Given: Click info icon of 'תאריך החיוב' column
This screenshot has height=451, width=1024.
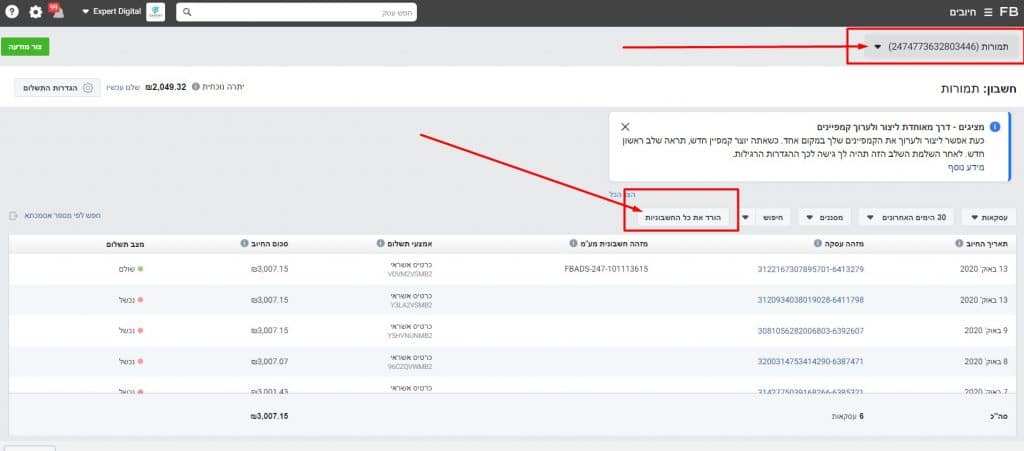Looking at the screenshot, I should click(959, 243).
